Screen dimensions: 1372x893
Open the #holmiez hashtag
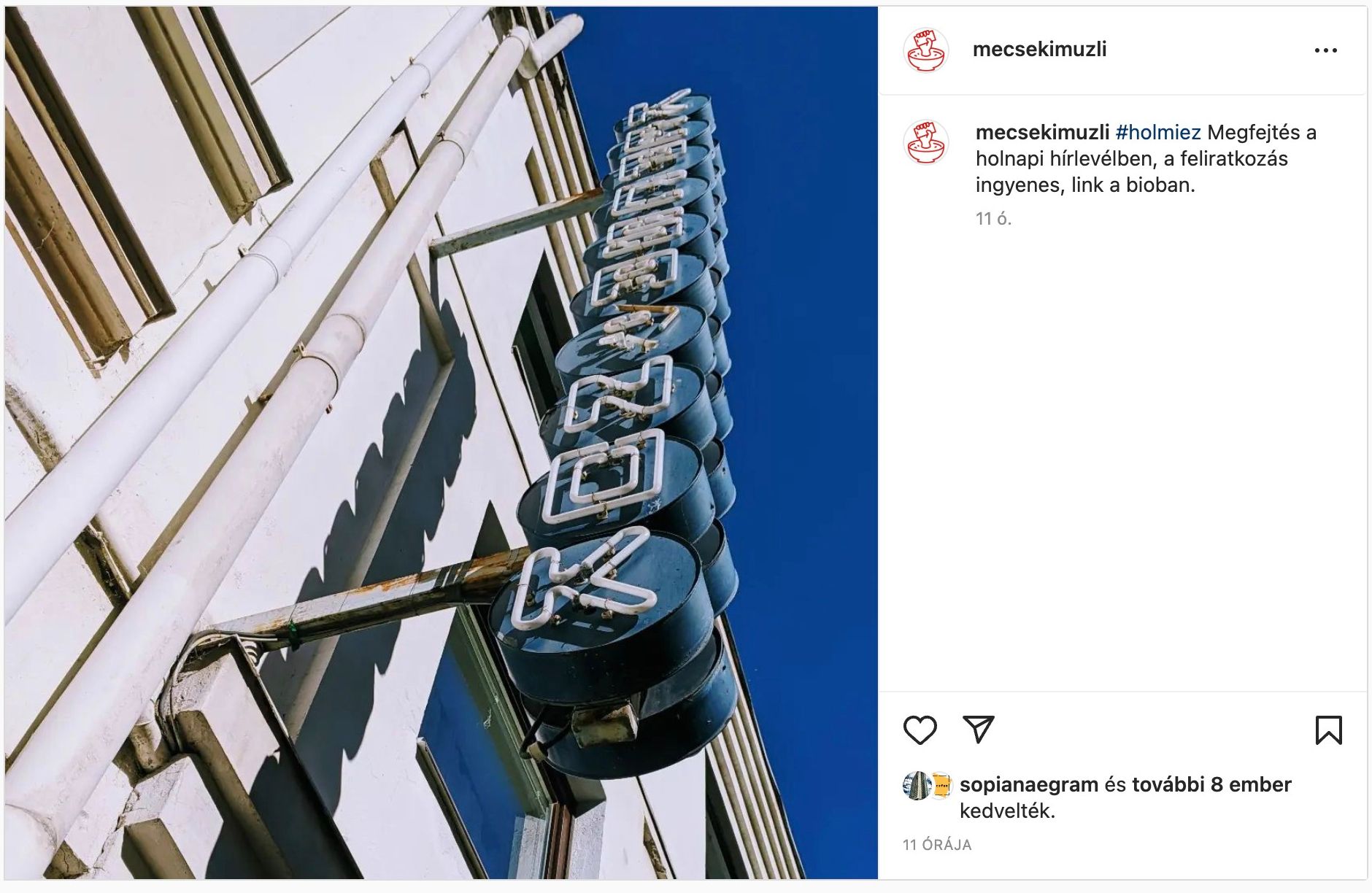click(x=1158, y=132)
